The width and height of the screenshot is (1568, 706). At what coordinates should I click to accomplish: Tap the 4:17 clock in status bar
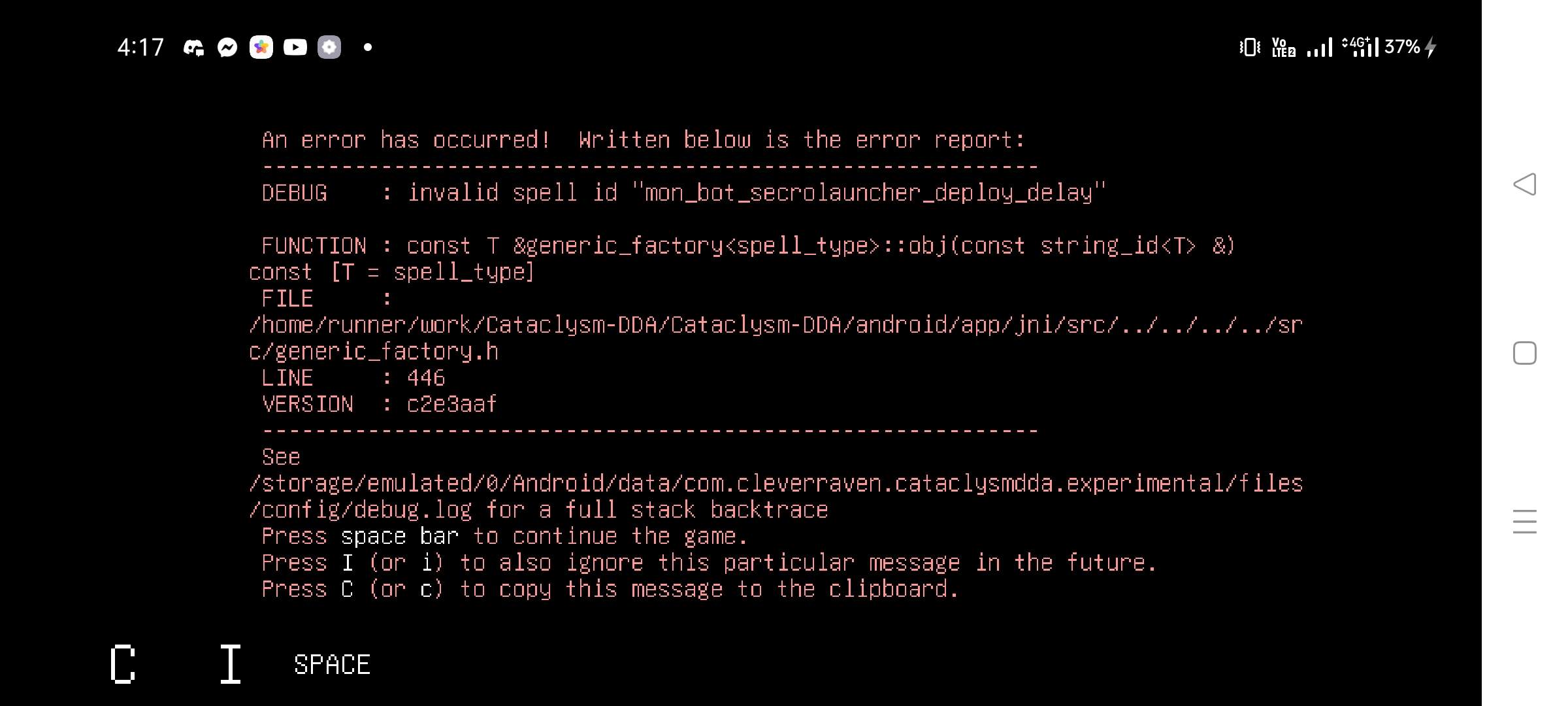click(140, 46)
